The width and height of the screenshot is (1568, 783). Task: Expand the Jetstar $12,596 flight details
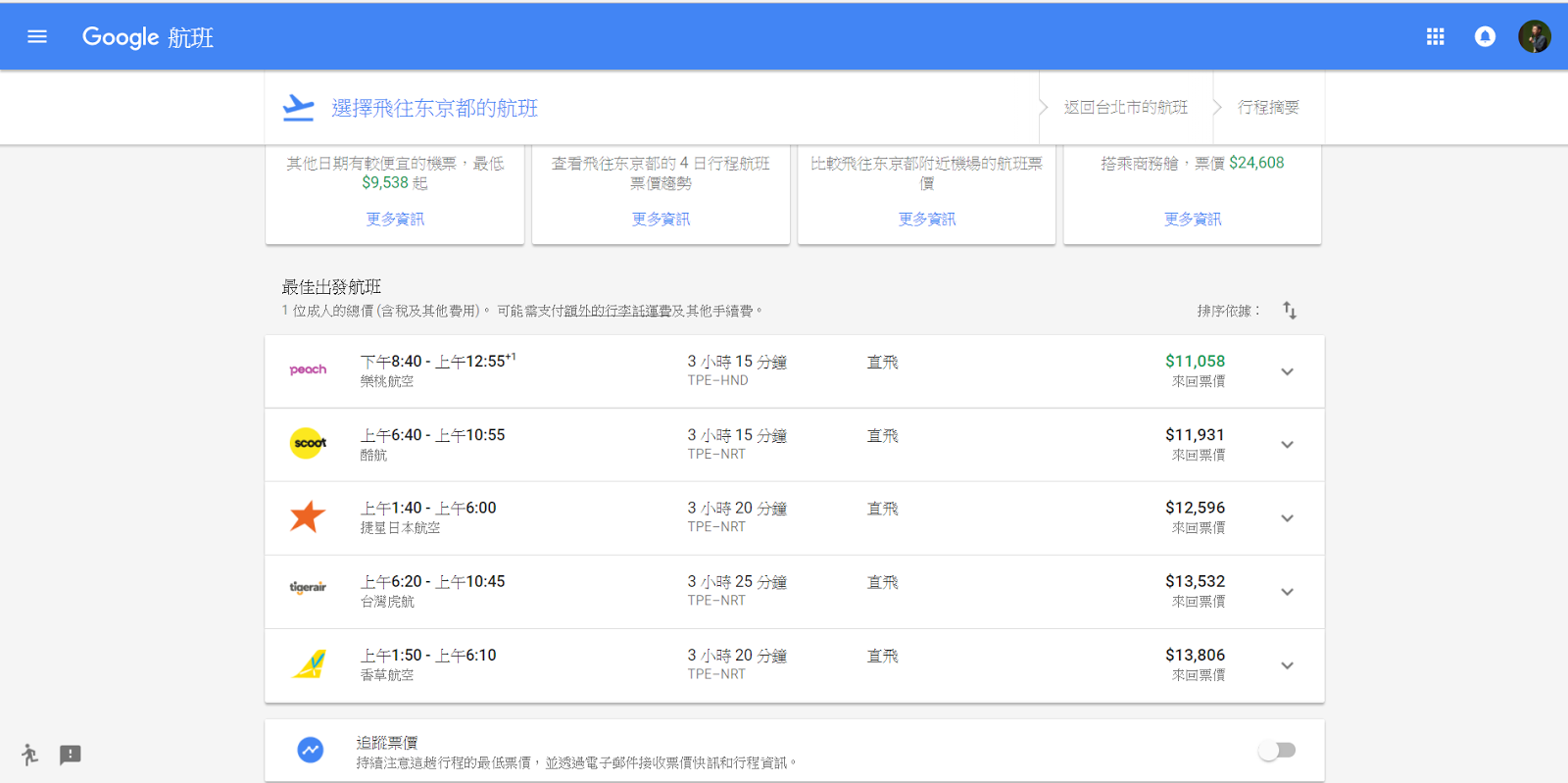1288,518
